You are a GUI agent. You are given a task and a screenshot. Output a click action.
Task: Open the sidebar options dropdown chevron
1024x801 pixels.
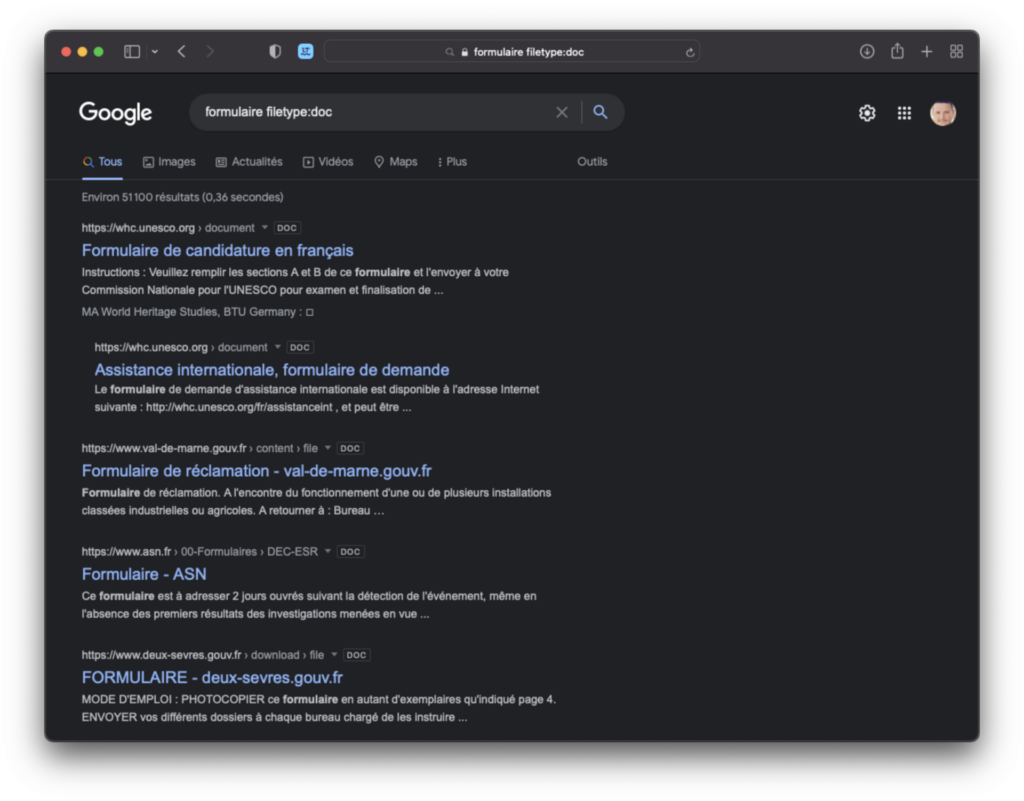155,52
